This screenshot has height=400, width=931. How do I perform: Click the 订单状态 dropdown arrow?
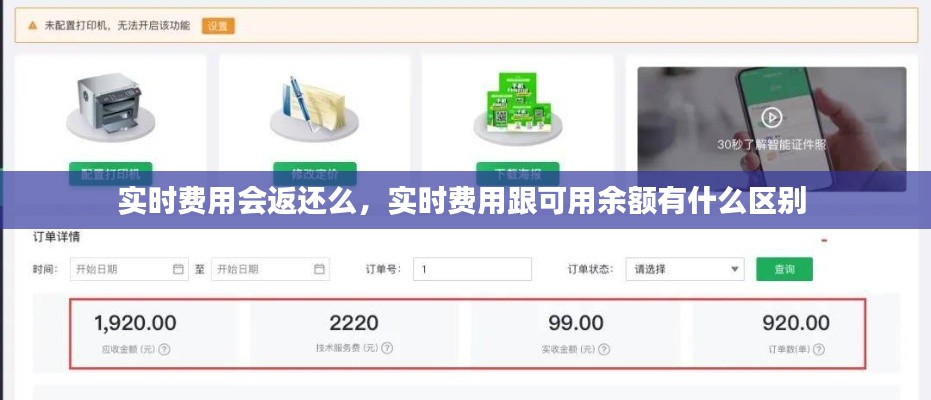tap(734, 269)
